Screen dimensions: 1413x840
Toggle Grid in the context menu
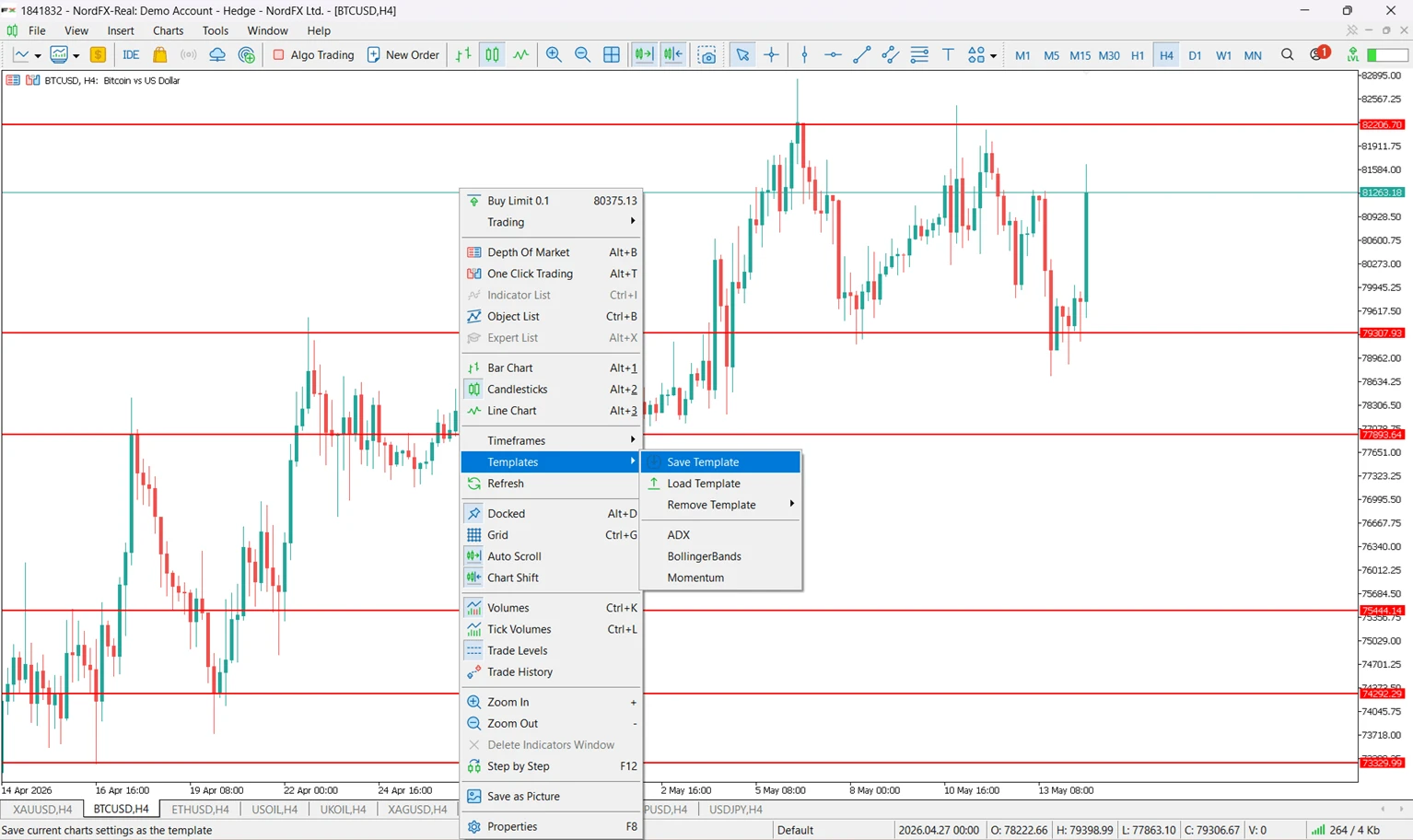(551, 535)
